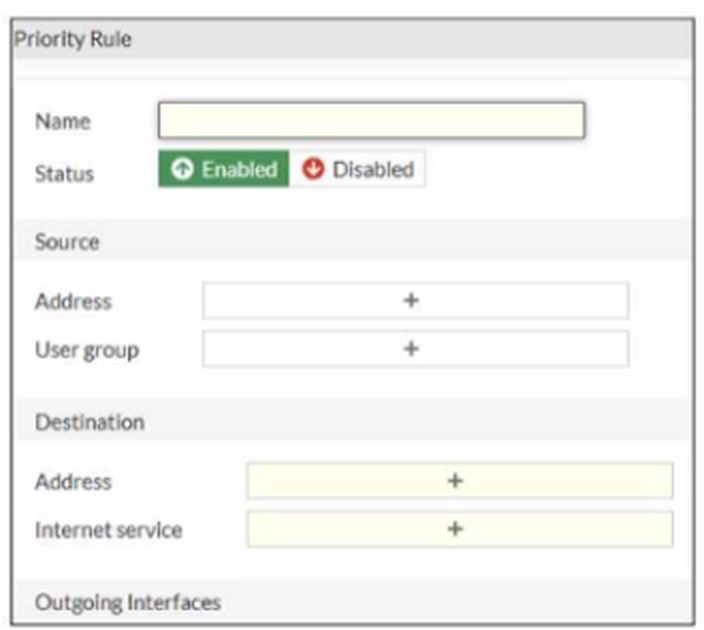This screenshot has width=704, height=630.
Task: Click the Source Address label
Action: click(73, 301)
